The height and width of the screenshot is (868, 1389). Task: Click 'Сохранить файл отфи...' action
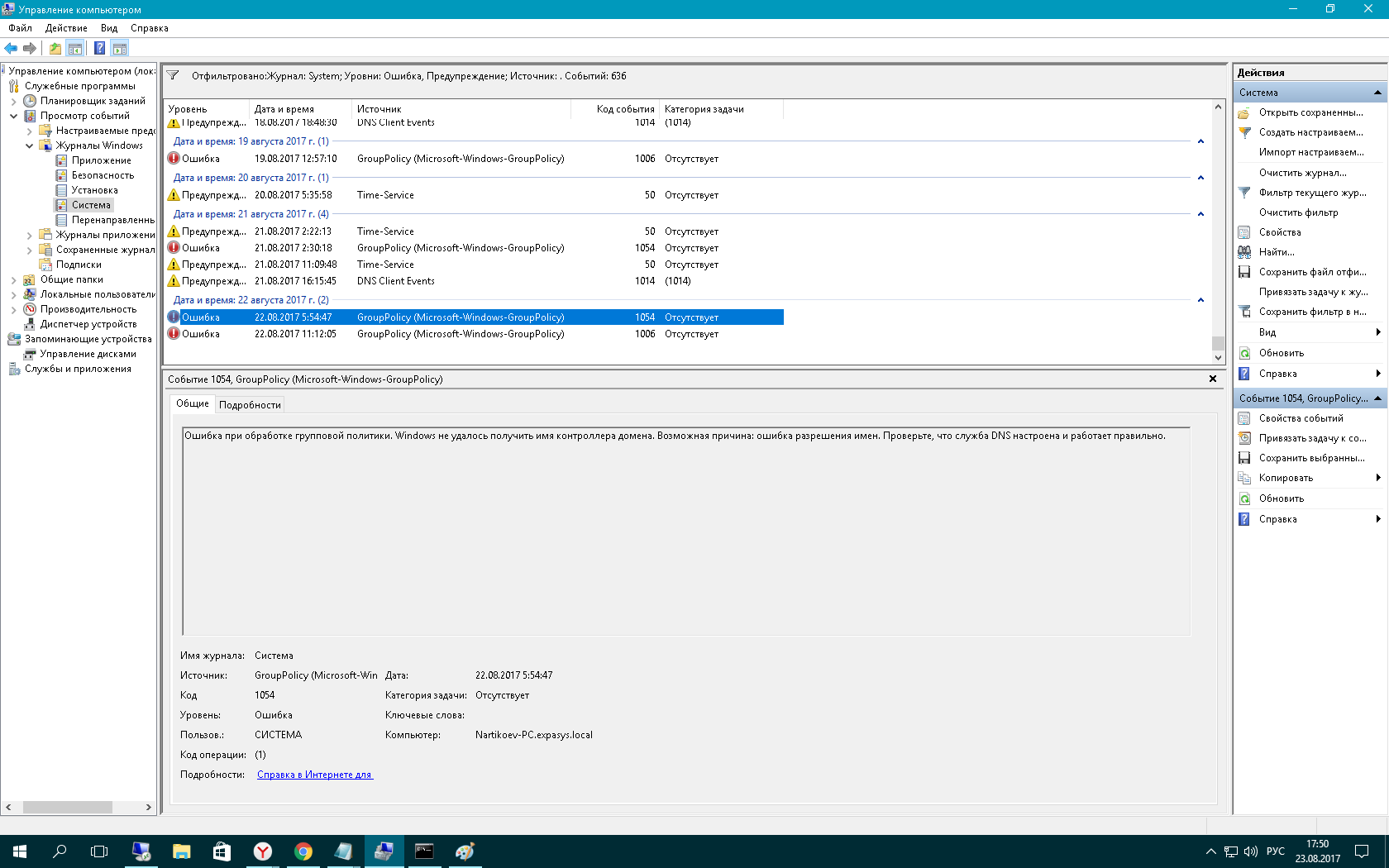pos(1310,272)
